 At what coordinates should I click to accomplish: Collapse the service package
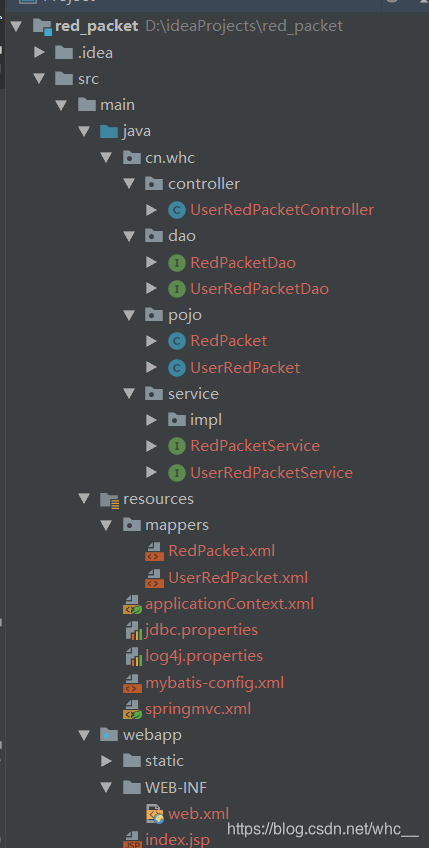[x=129, y=394]
